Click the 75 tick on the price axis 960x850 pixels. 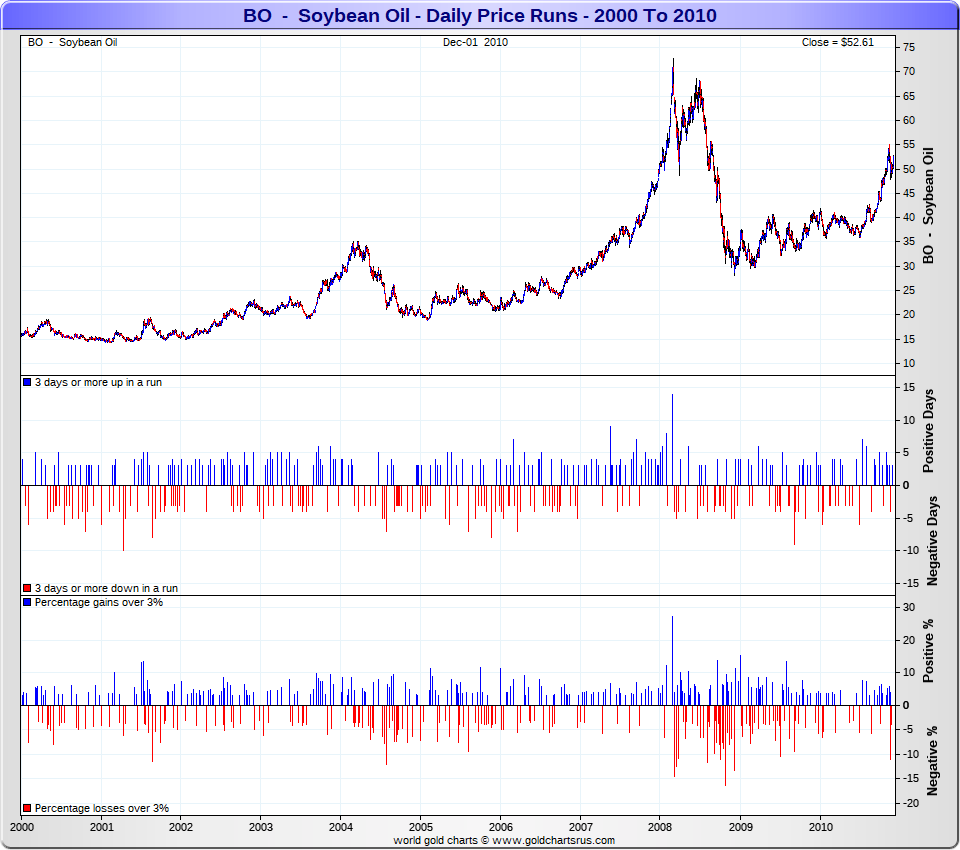click(910, 47)
